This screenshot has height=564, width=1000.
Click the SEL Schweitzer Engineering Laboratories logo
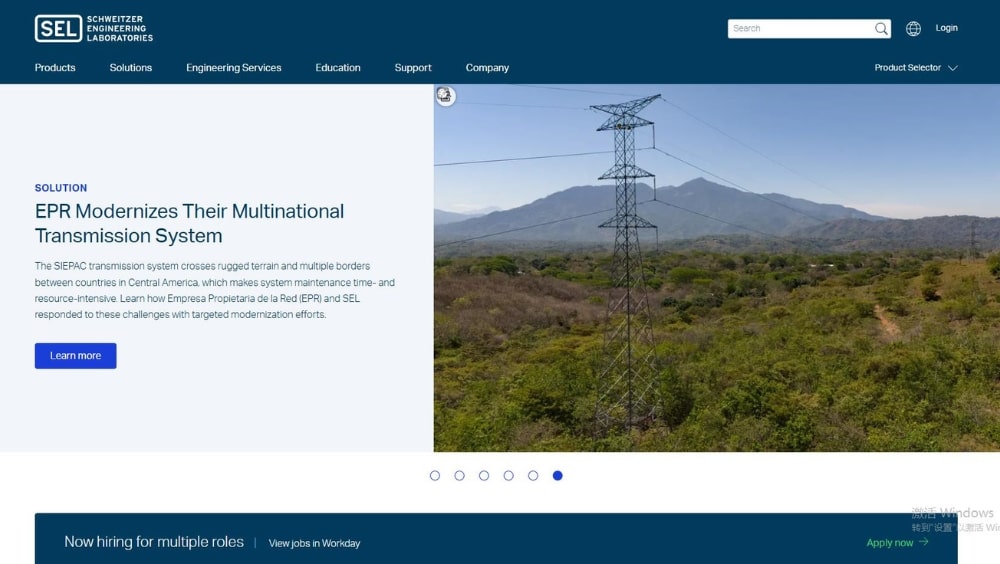click(x=94, y=29)
